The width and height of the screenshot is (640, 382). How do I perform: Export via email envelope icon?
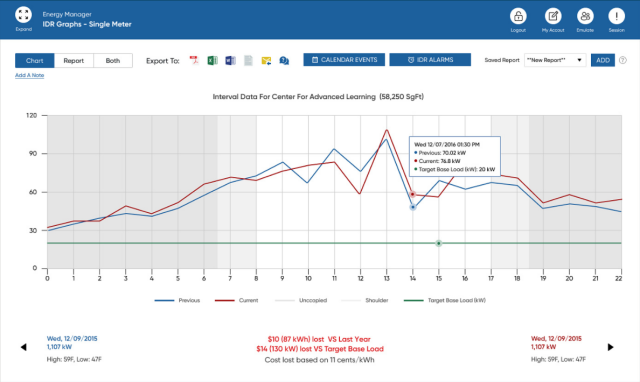[266, 61]
